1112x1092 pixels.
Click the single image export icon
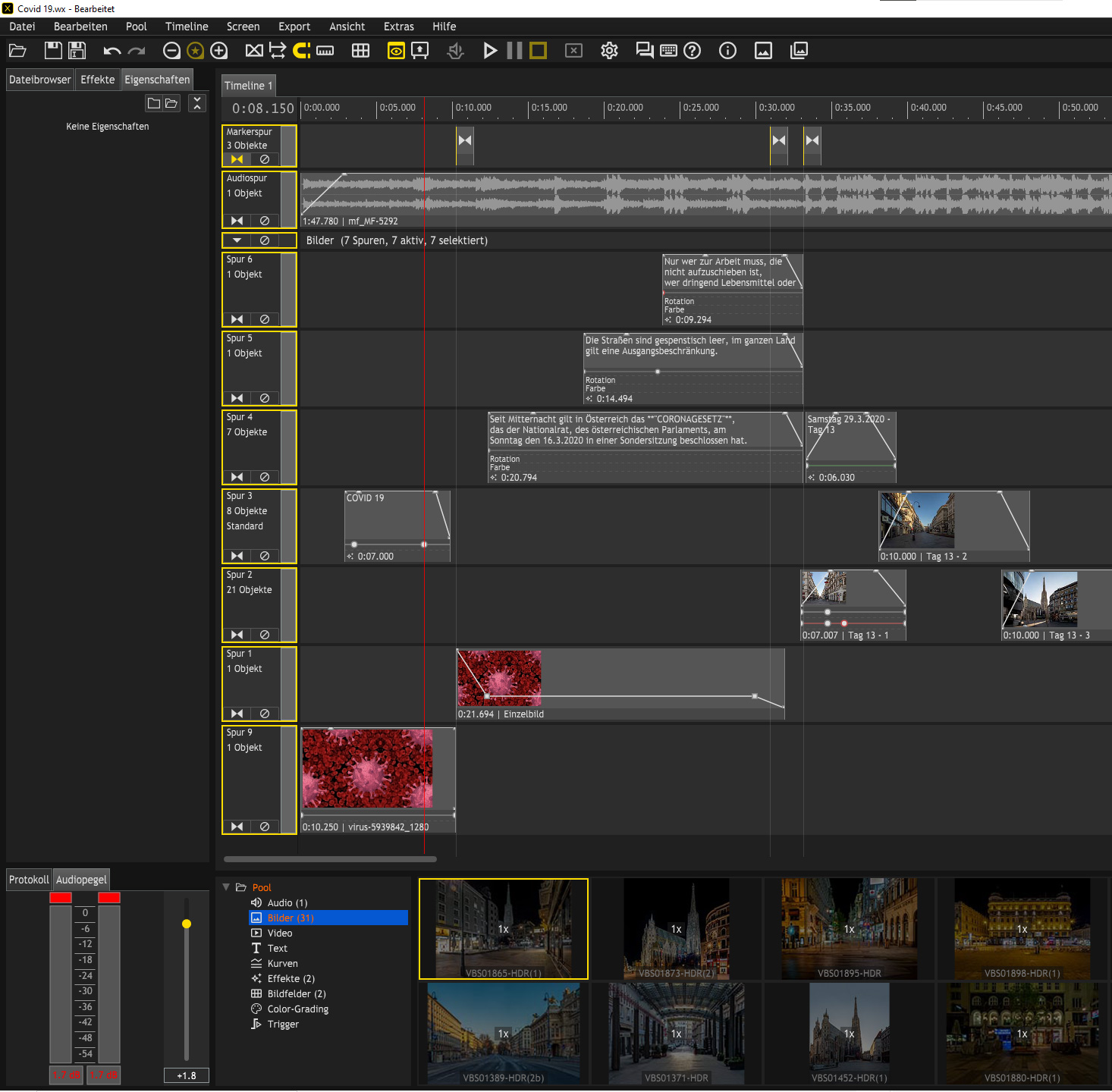(x=763, y=51)
